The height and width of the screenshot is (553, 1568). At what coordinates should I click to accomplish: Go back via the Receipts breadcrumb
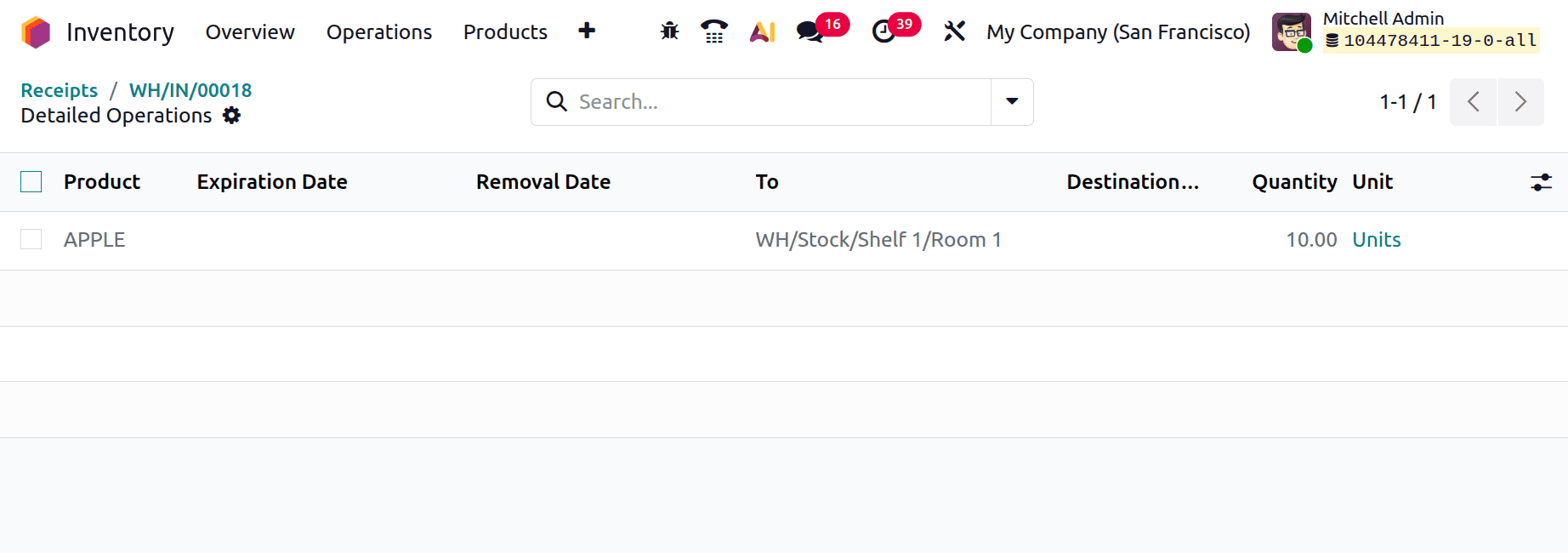[x=59, y=89]
